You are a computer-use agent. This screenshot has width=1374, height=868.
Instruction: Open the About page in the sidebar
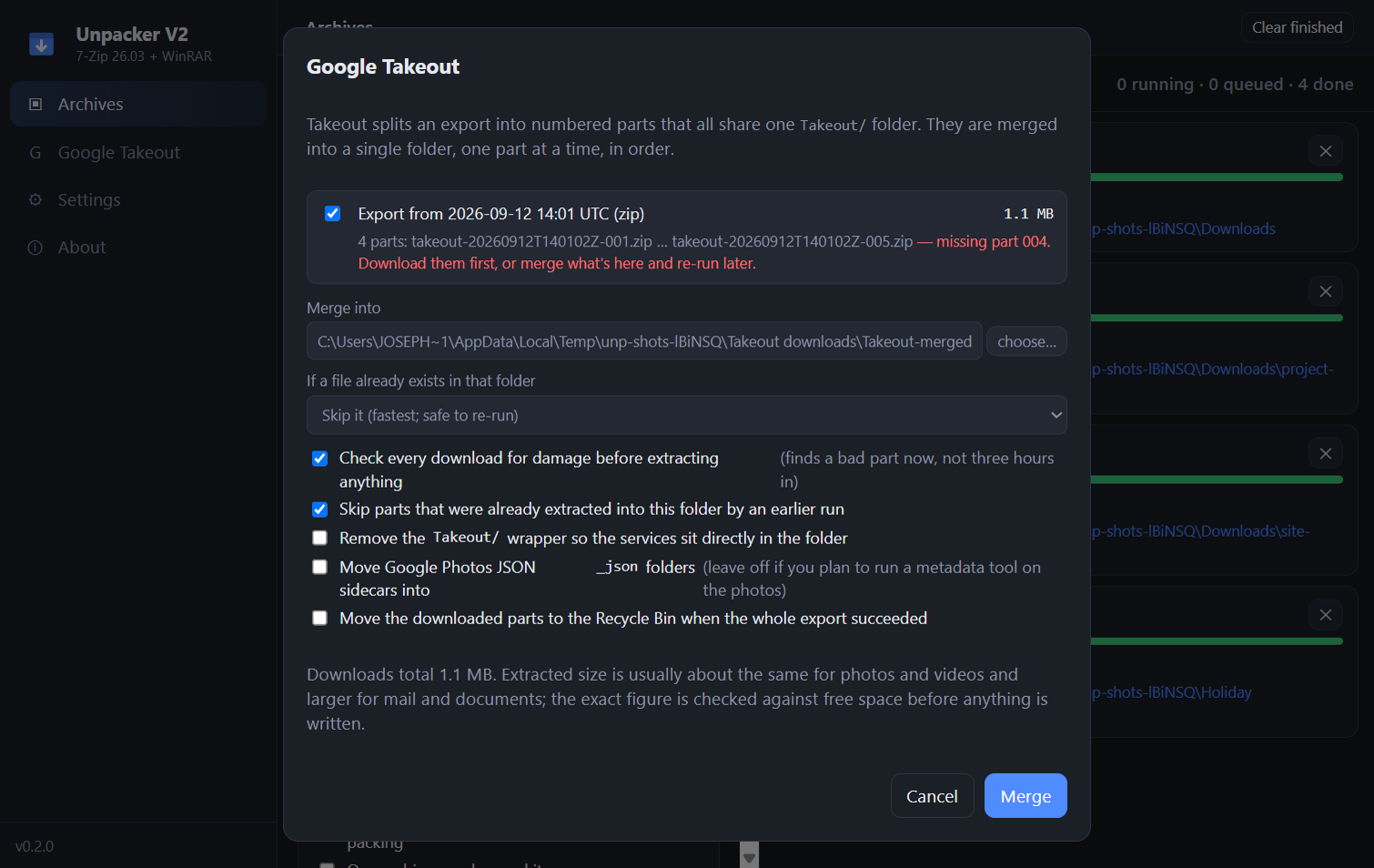[138, 247]
